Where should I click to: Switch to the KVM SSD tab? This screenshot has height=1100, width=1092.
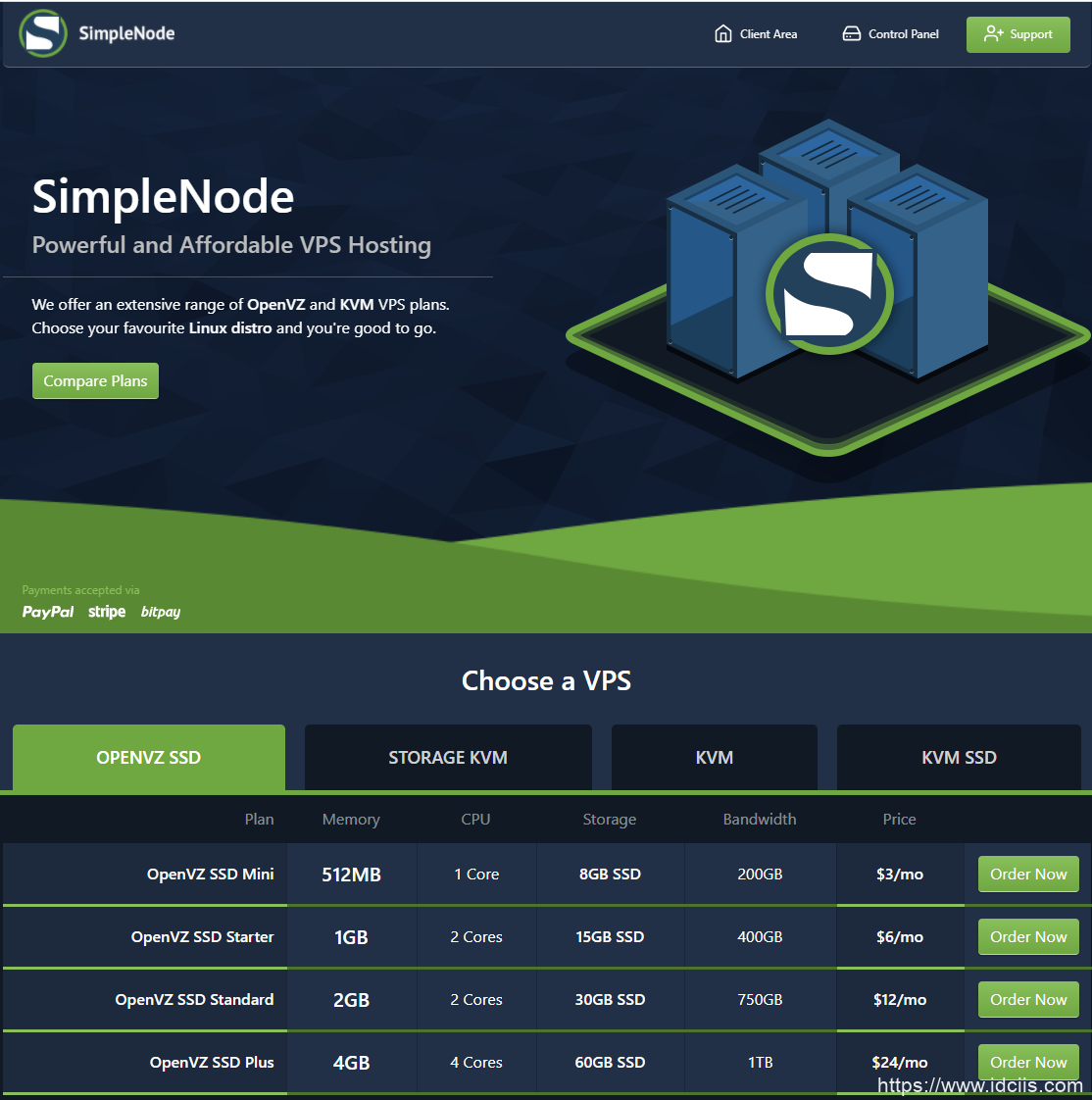pyautogui.click(x=958, y=757)
